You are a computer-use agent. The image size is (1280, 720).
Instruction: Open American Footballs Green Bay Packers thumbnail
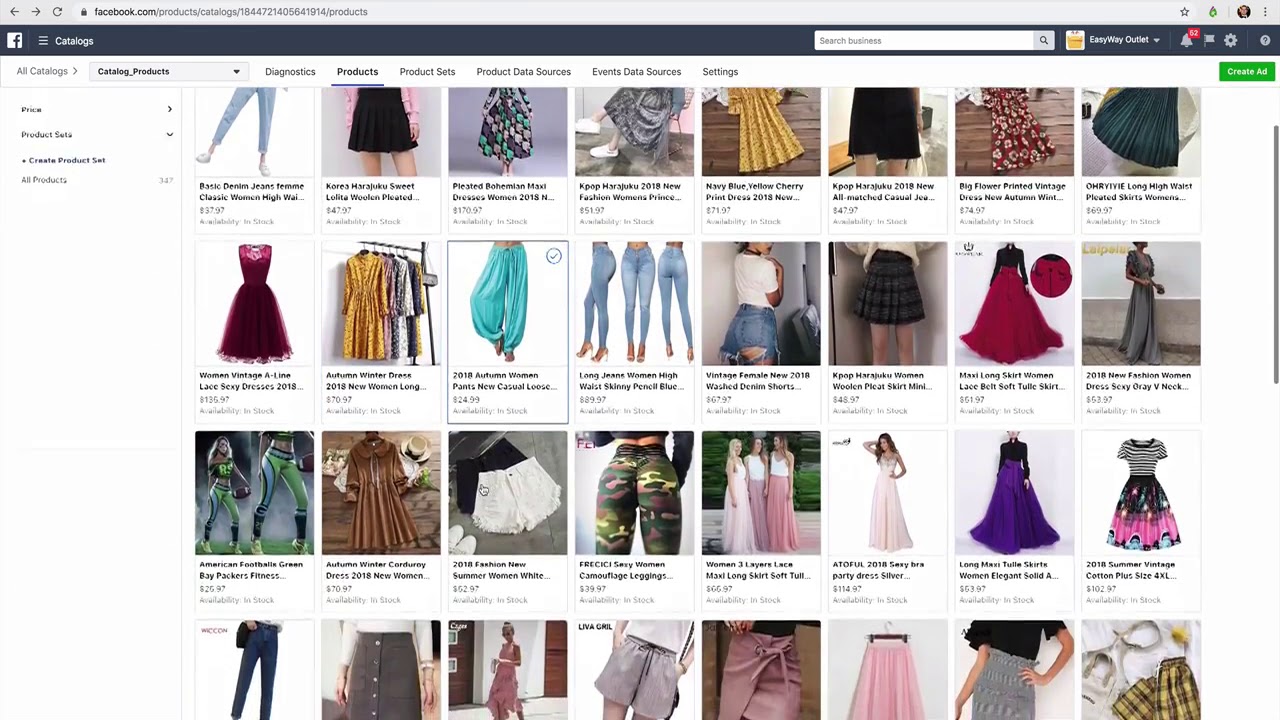(254, 493)
